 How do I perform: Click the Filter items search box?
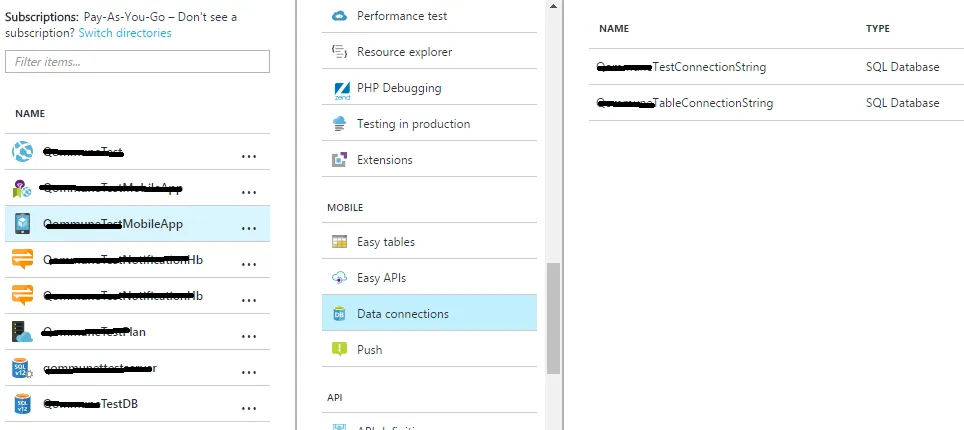(x=137, y=62)
